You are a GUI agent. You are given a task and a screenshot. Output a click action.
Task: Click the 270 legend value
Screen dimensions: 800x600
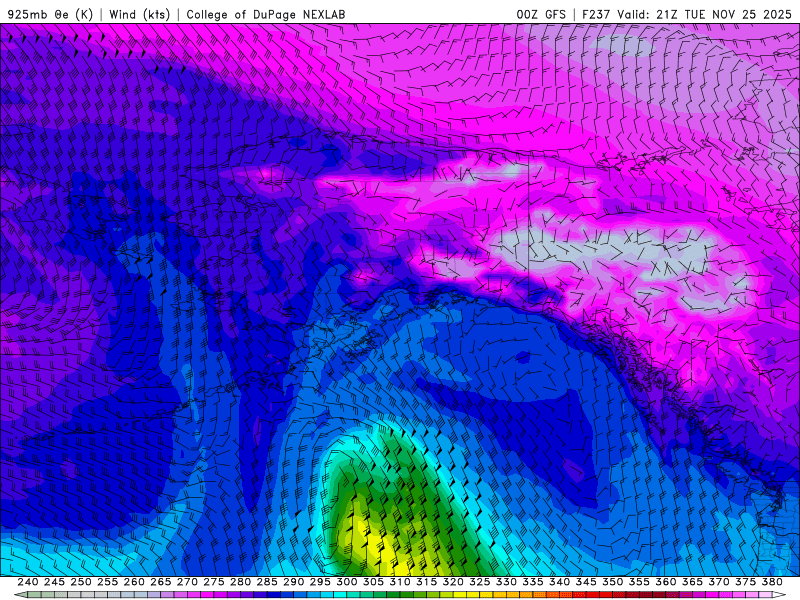[187, 582]
